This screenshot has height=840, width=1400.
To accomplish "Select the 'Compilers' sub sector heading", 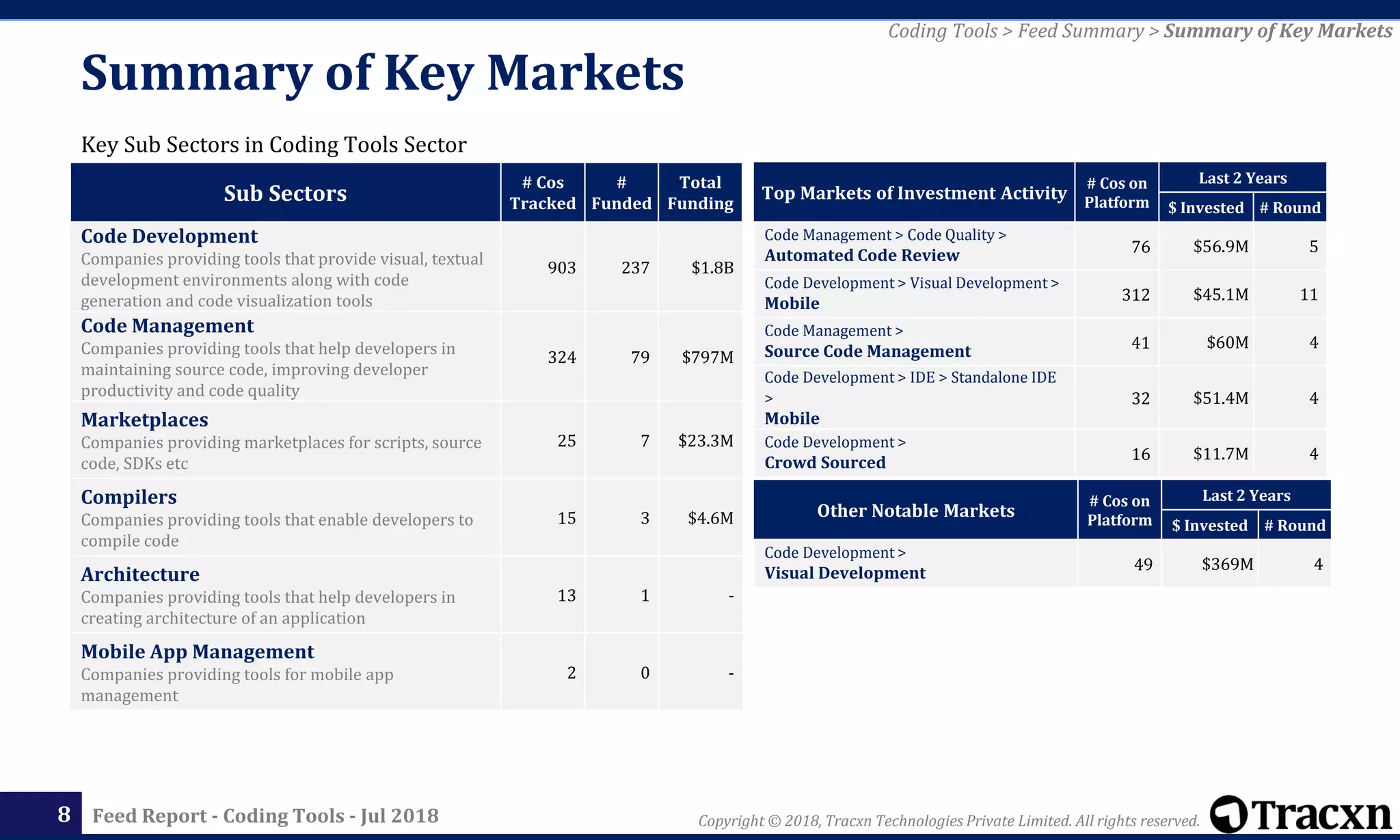I will 129,497.
